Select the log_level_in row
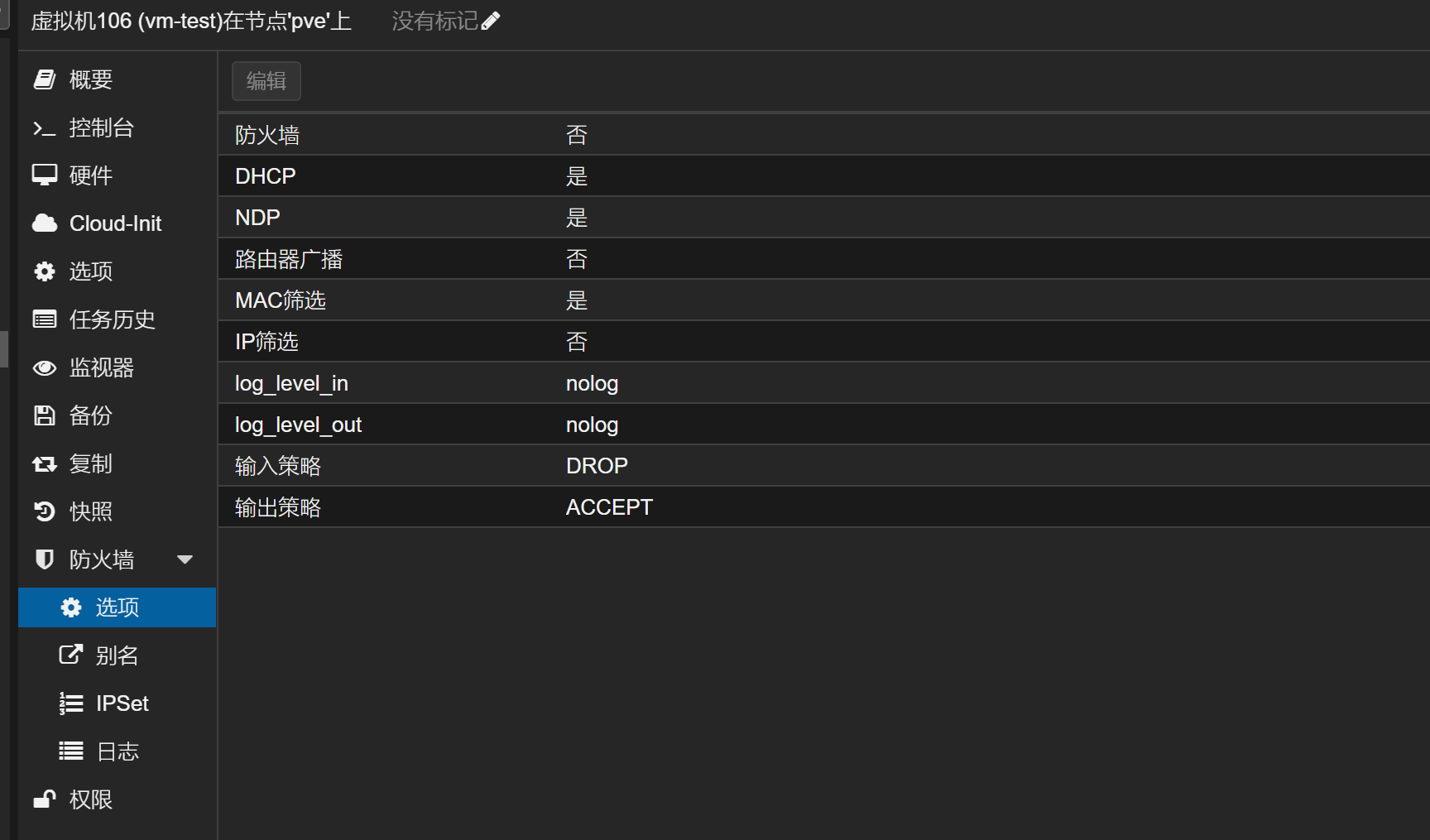1430x840 pixels. 824,382
